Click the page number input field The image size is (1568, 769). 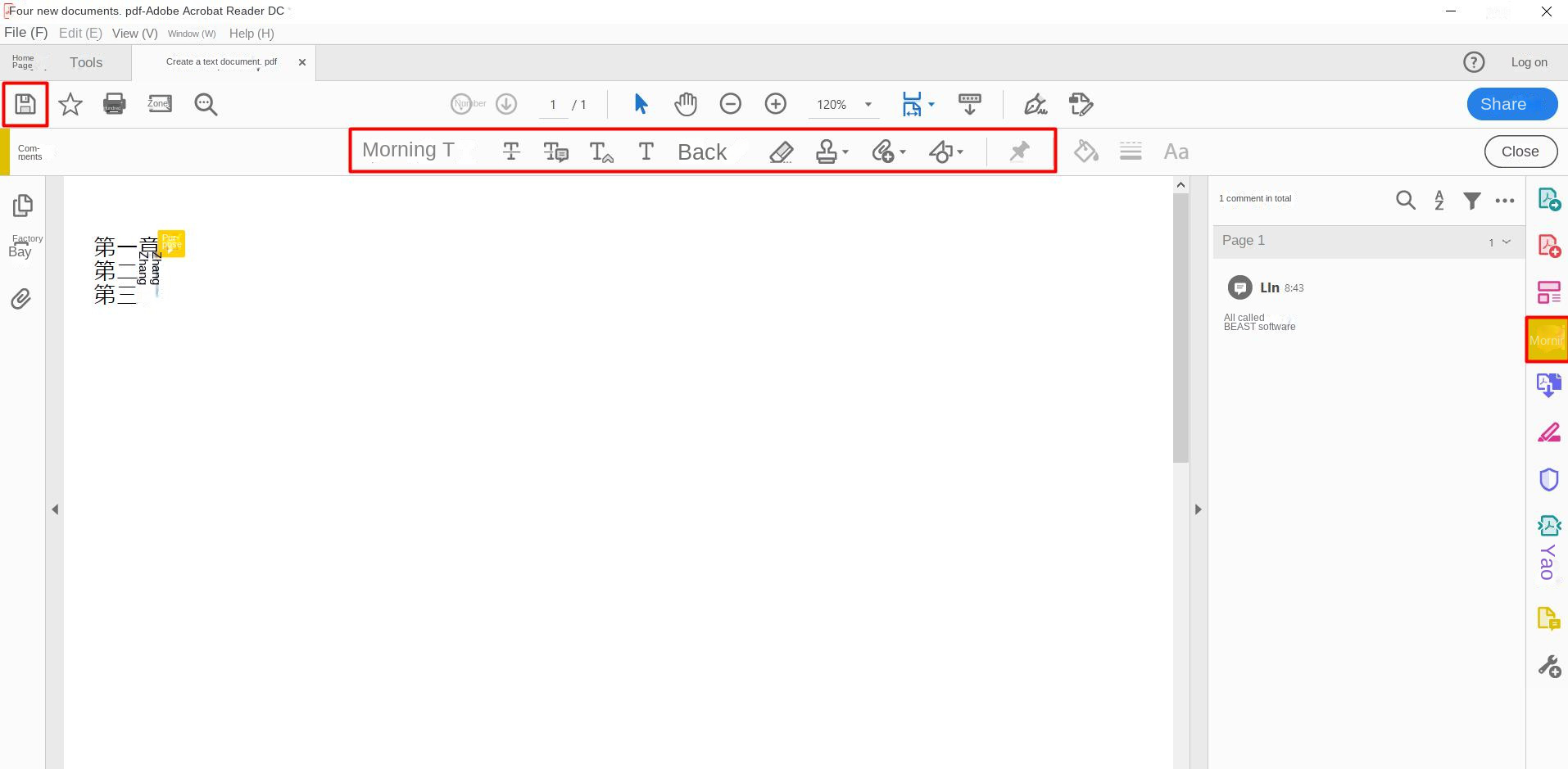point(554,105)
